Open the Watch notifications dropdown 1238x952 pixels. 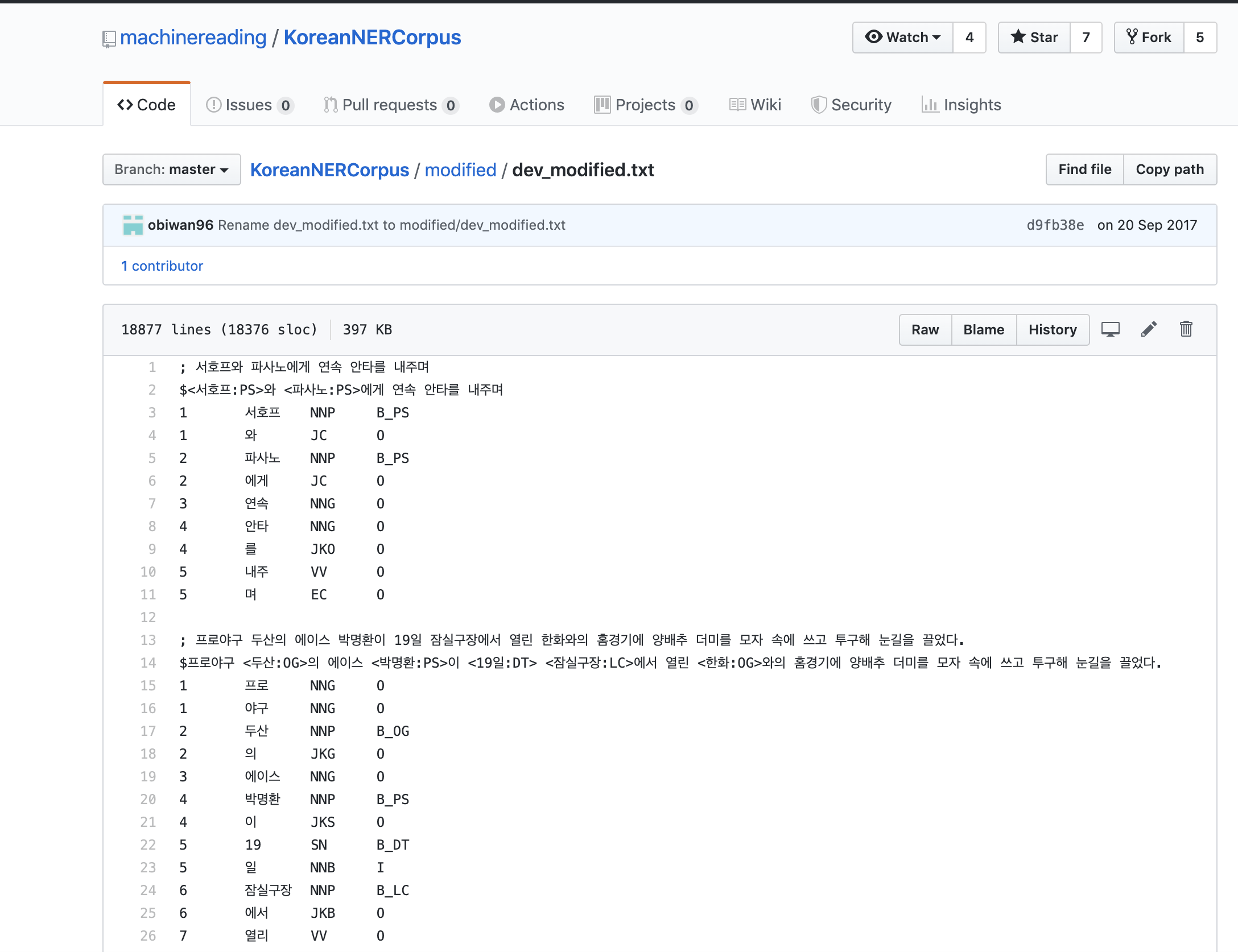(x=903, y=38)
